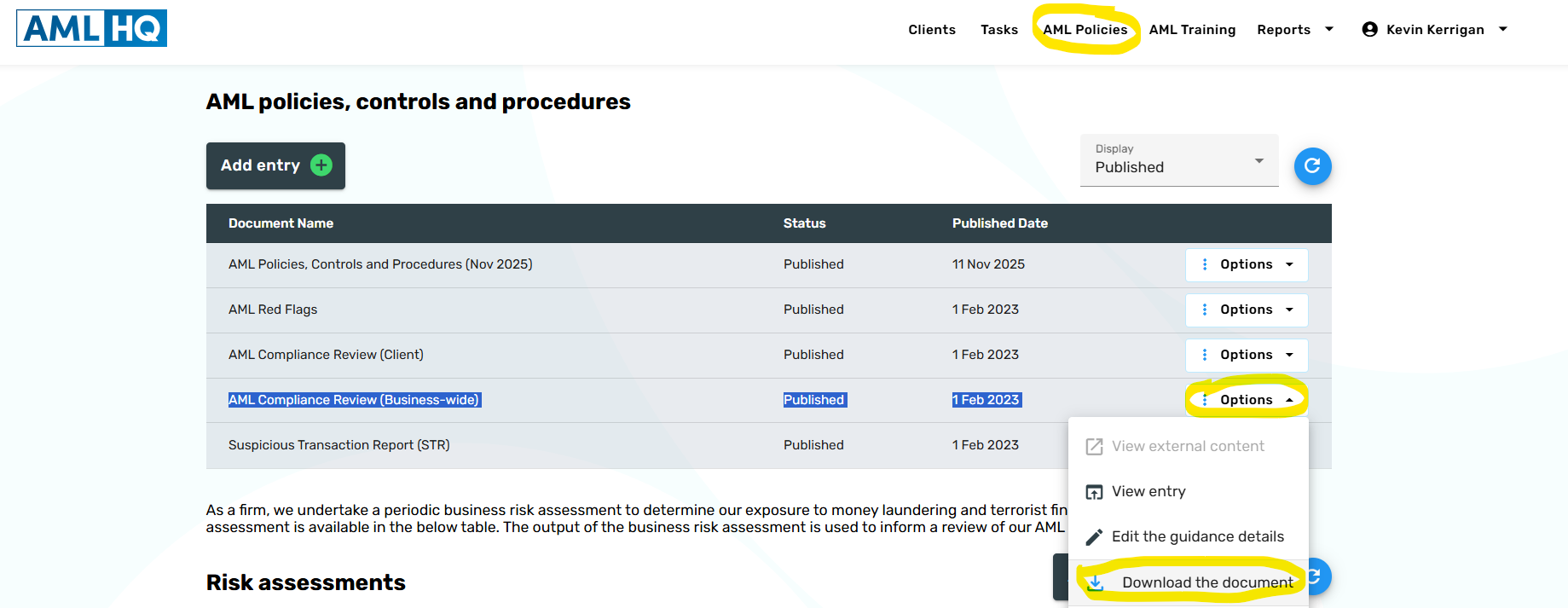This screenshot has width=1568, height=608.
Task: Go to the Clients page
Action: click(x=931, y=30)
